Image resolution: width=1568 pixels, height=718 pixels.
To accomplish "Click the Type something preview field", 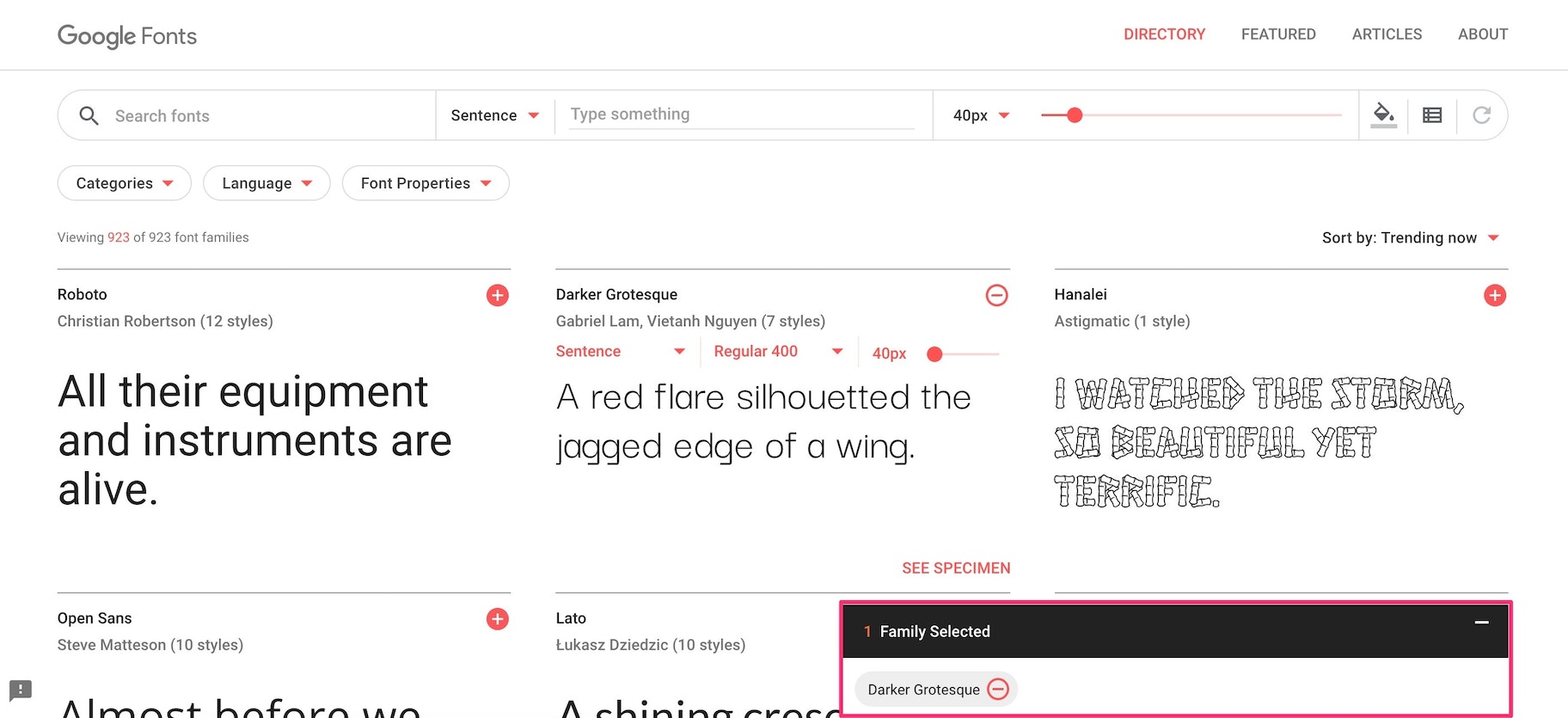I will pos(741,114).
